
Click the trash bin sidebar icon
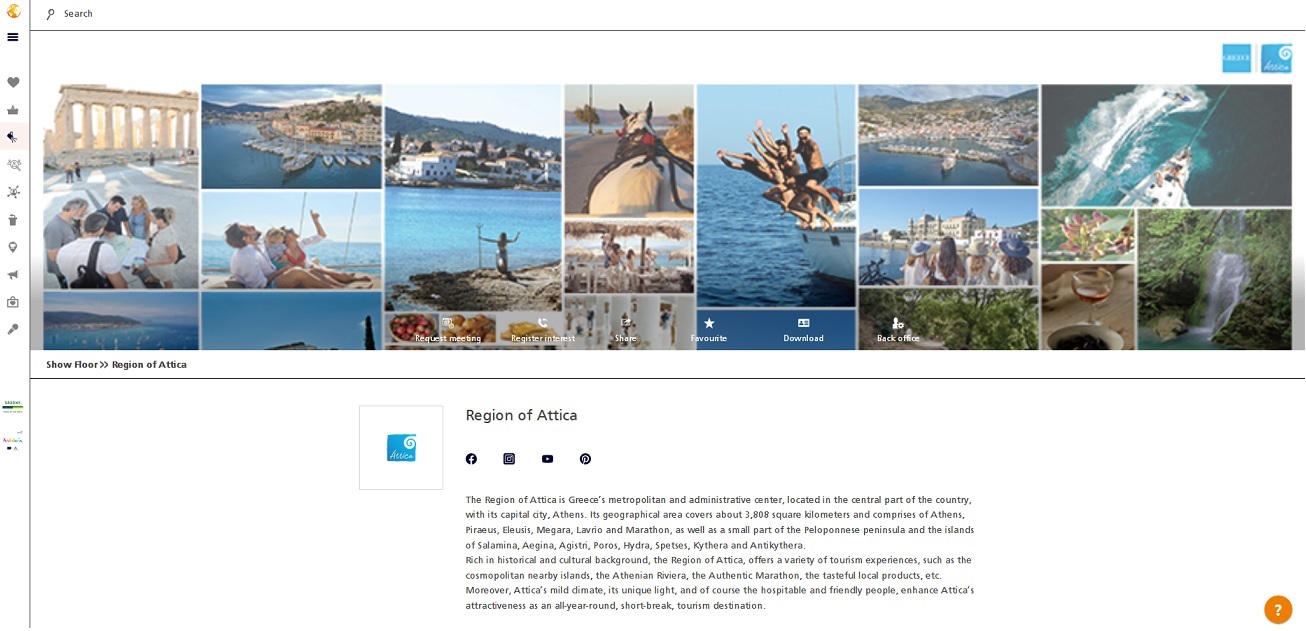coord(13,220)
